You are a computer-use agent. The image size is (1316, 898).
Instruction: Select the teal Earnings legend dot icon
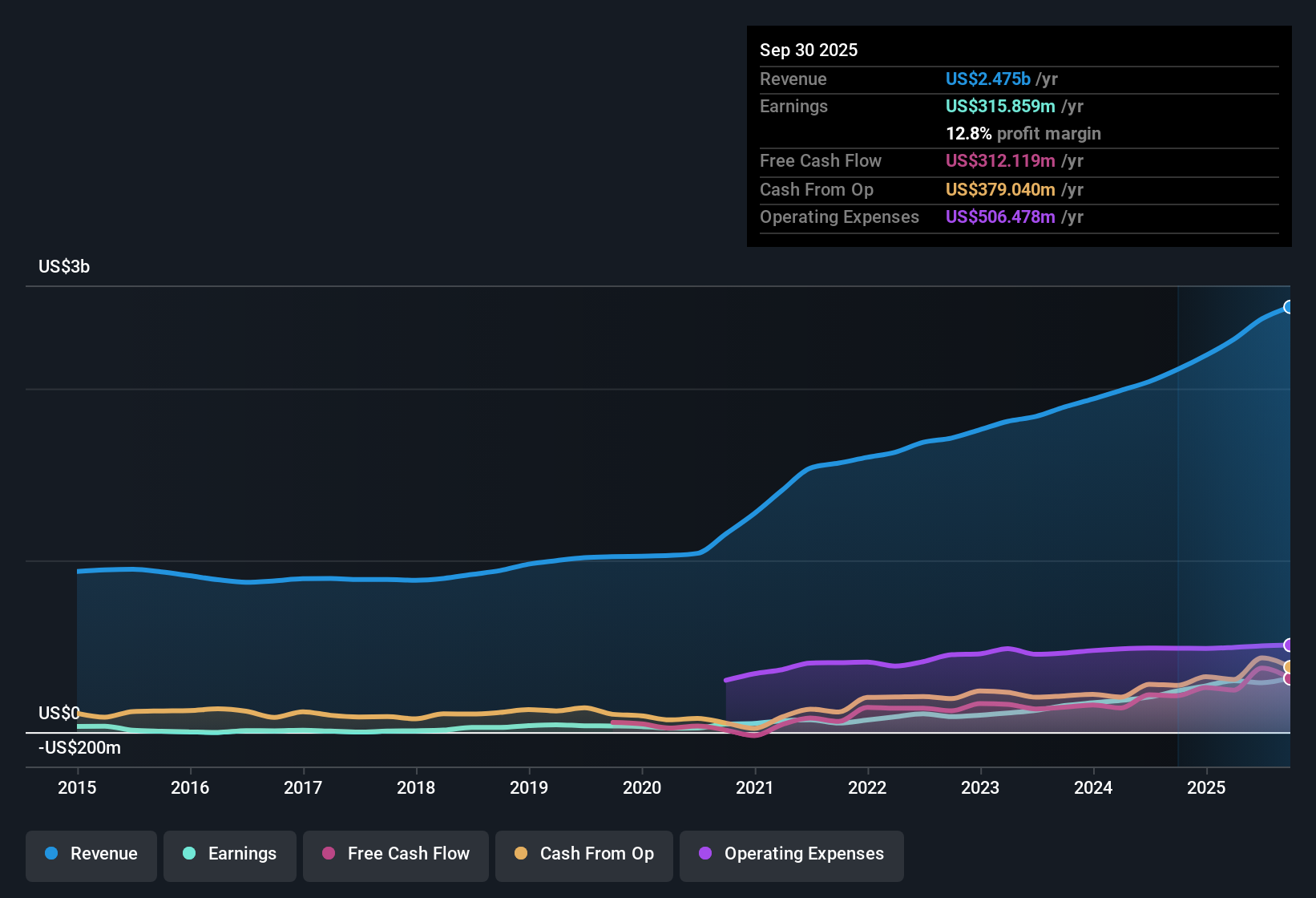click(x=189, y=854)
